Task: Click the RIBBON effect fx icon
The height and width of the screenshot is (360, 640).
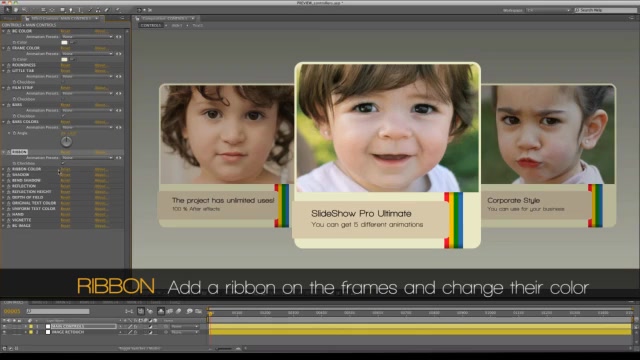Action: (x=8, y=152)
